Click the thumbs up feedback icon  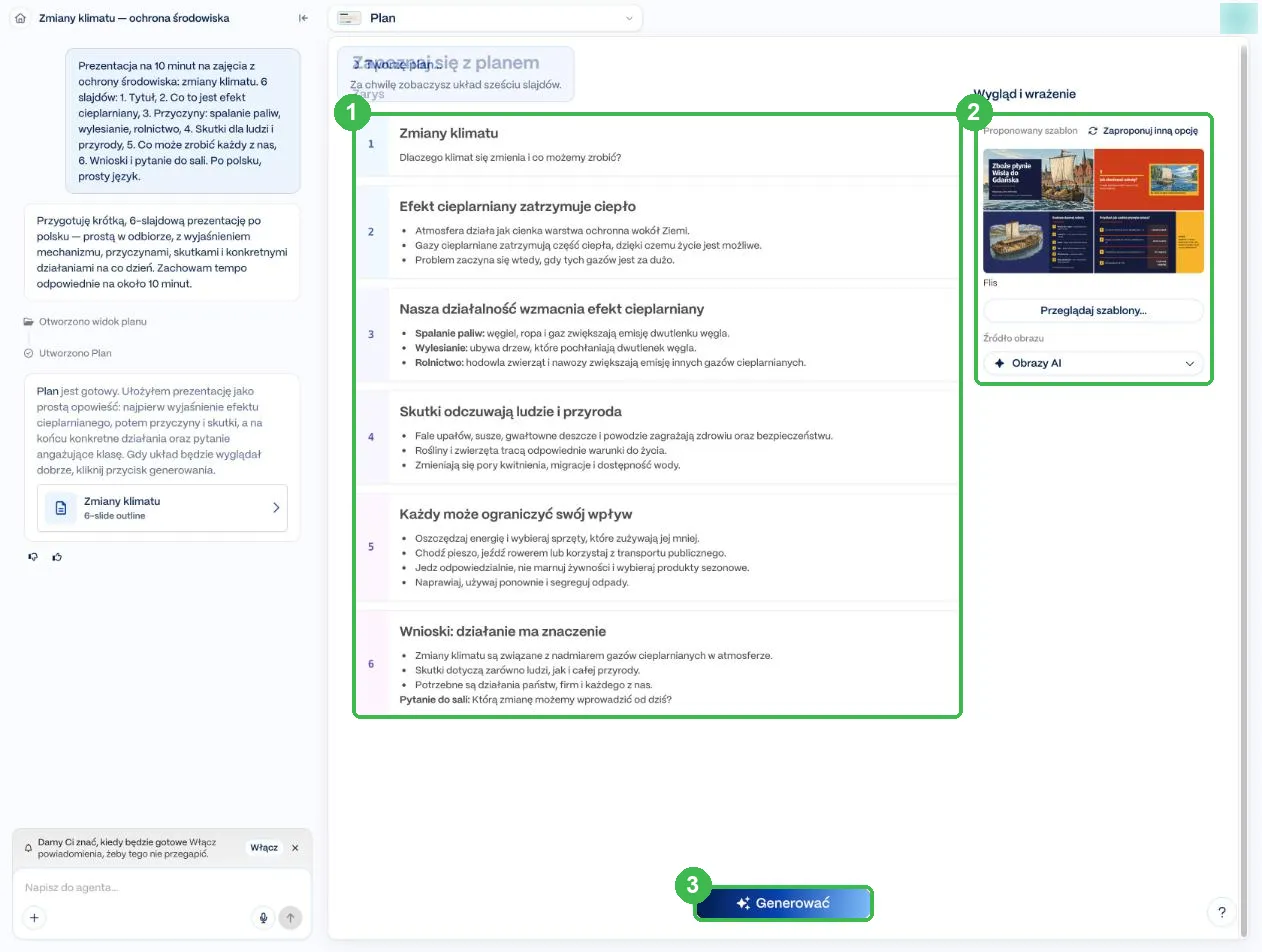[57, 557]
